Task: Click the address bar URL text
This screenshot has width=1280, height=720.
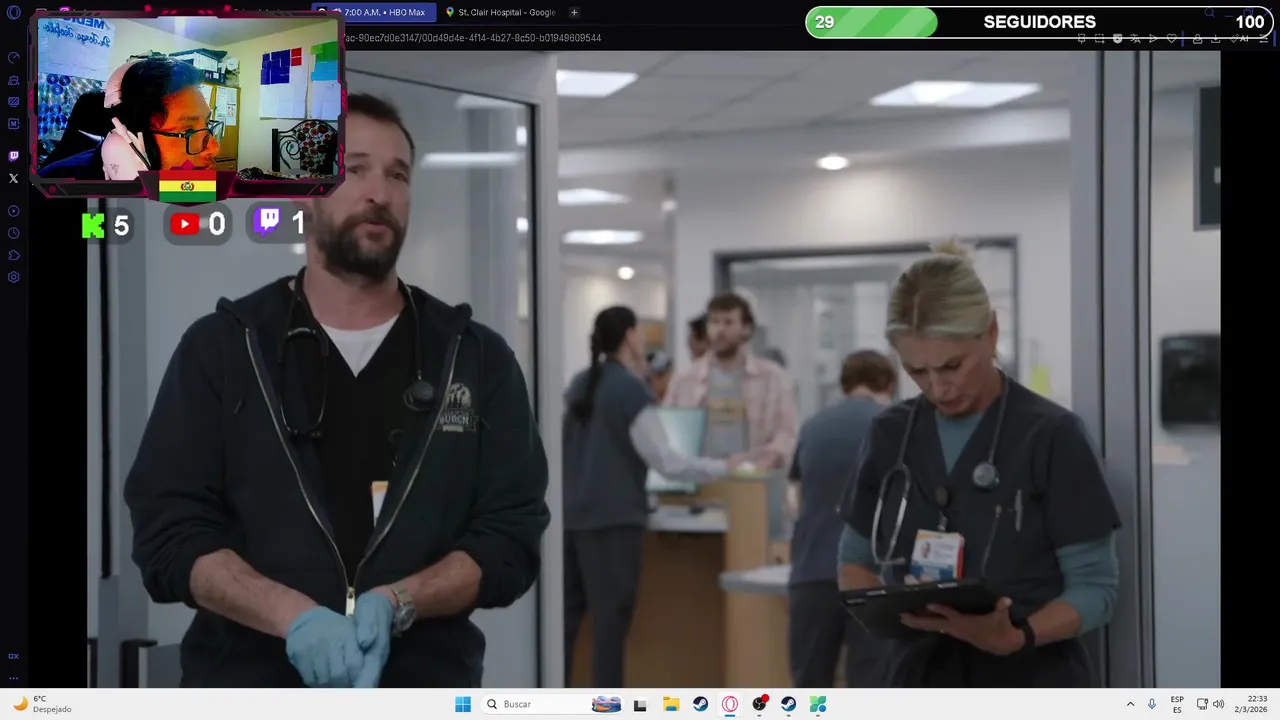Action: (x=472, y=38)
